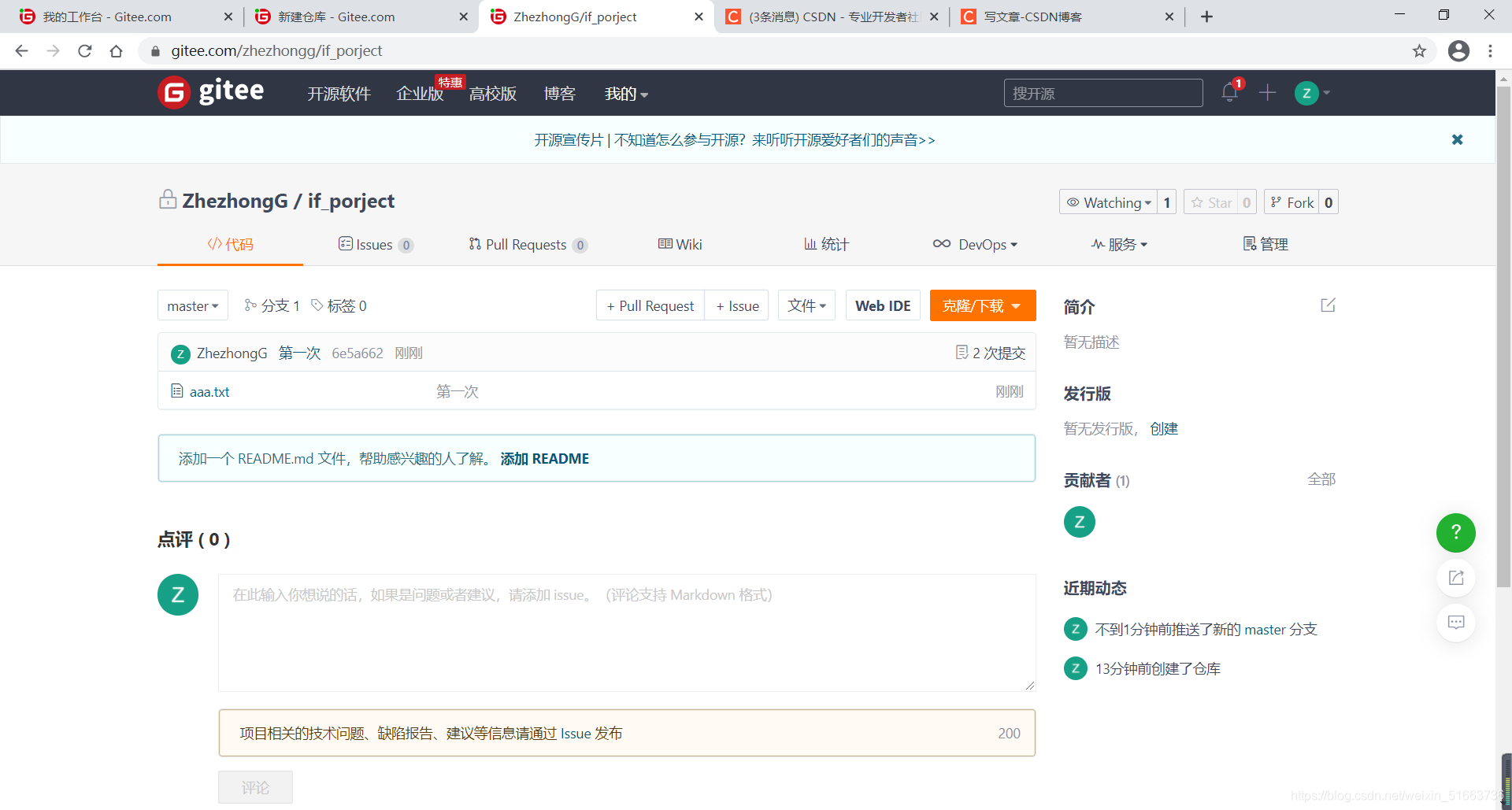Switch to the Pull Requests tab
Screen dimensions: 1512x810
pyautogui.click(x=528, y=244)
